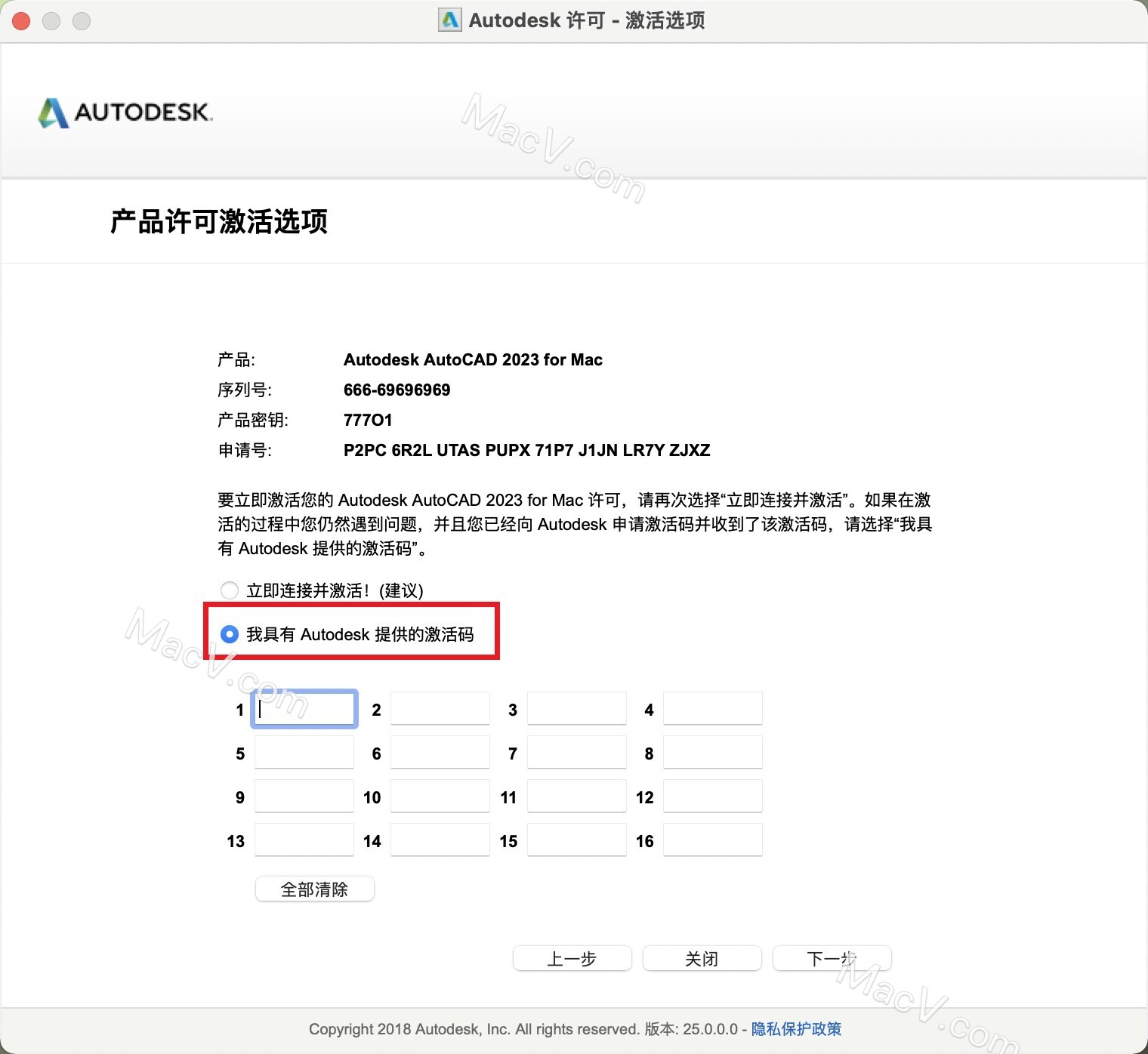Click the Autodesk logo in header
1148x1054 pixels.
pyautogui.click(x=125, y=112)
